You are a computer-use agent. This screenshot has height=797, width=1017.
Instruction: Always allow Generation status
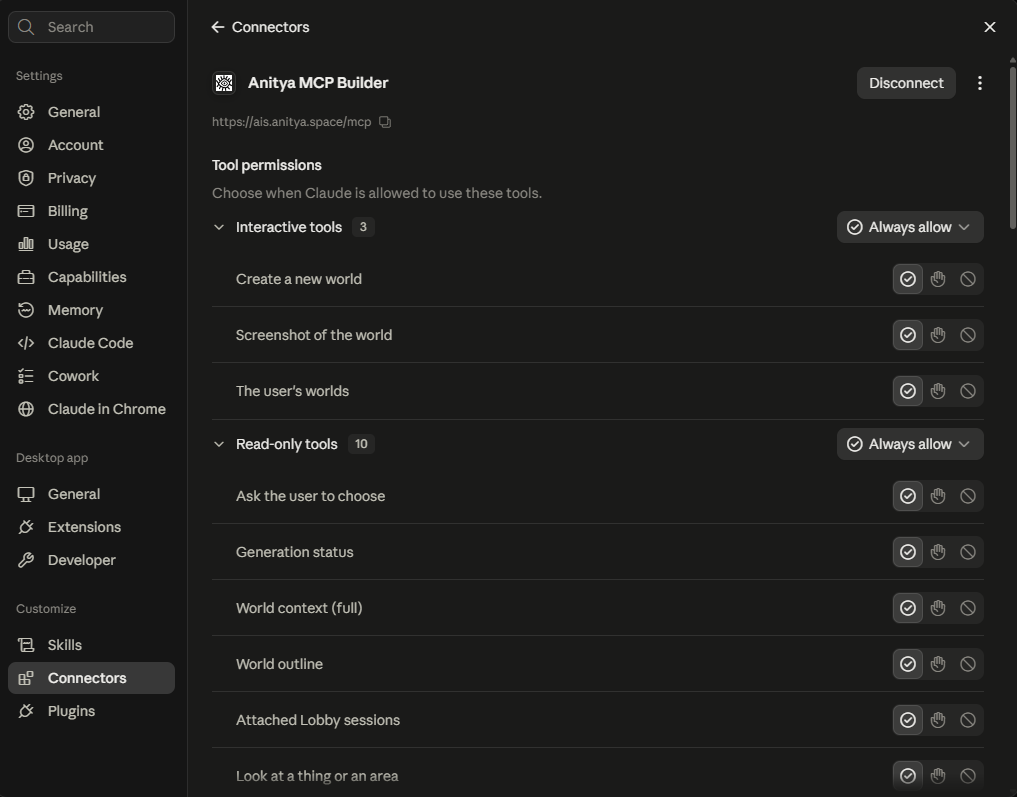click(908, 552)
